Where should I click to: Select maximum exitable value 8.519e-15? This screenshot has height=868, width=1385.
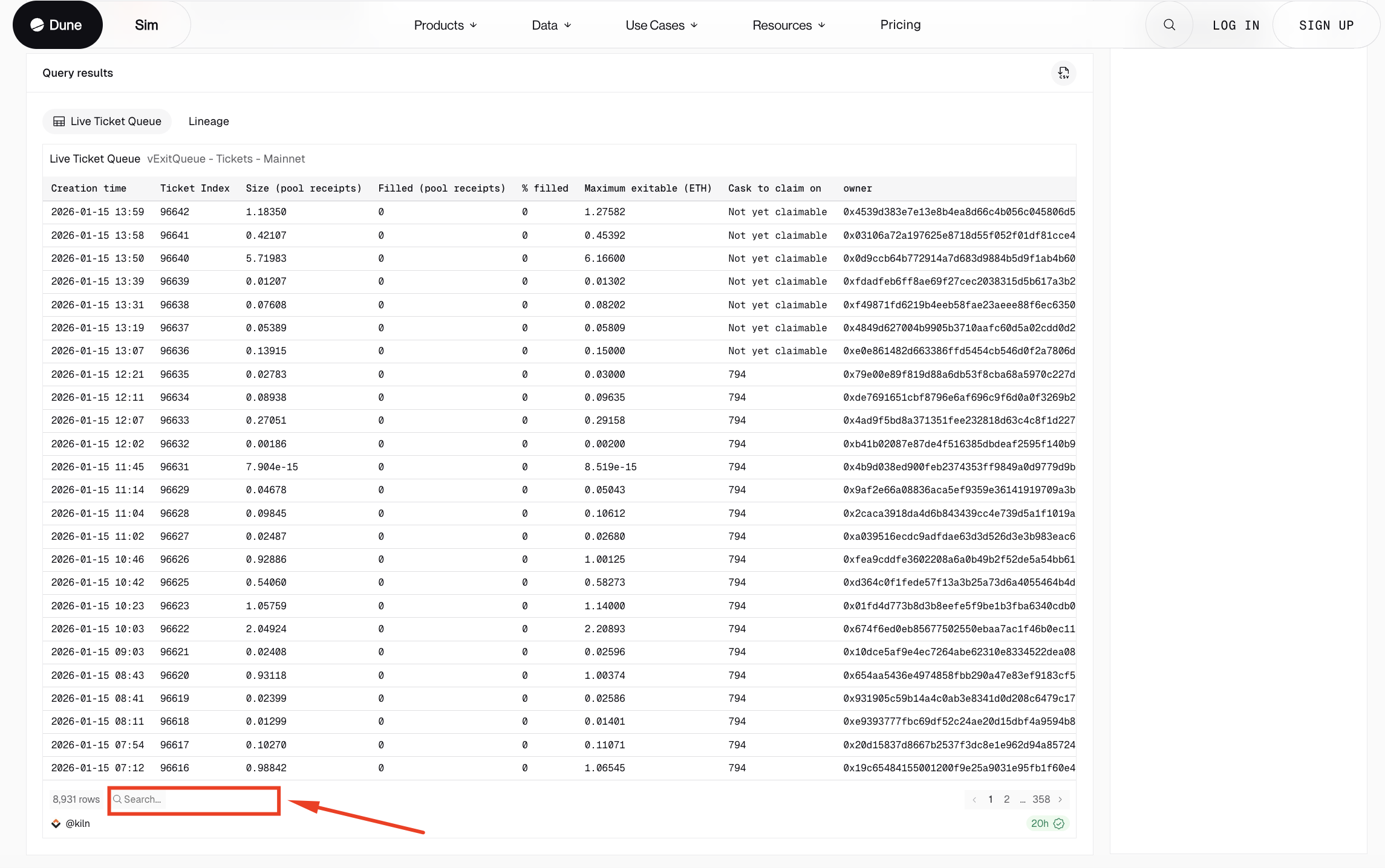point(610,467)
